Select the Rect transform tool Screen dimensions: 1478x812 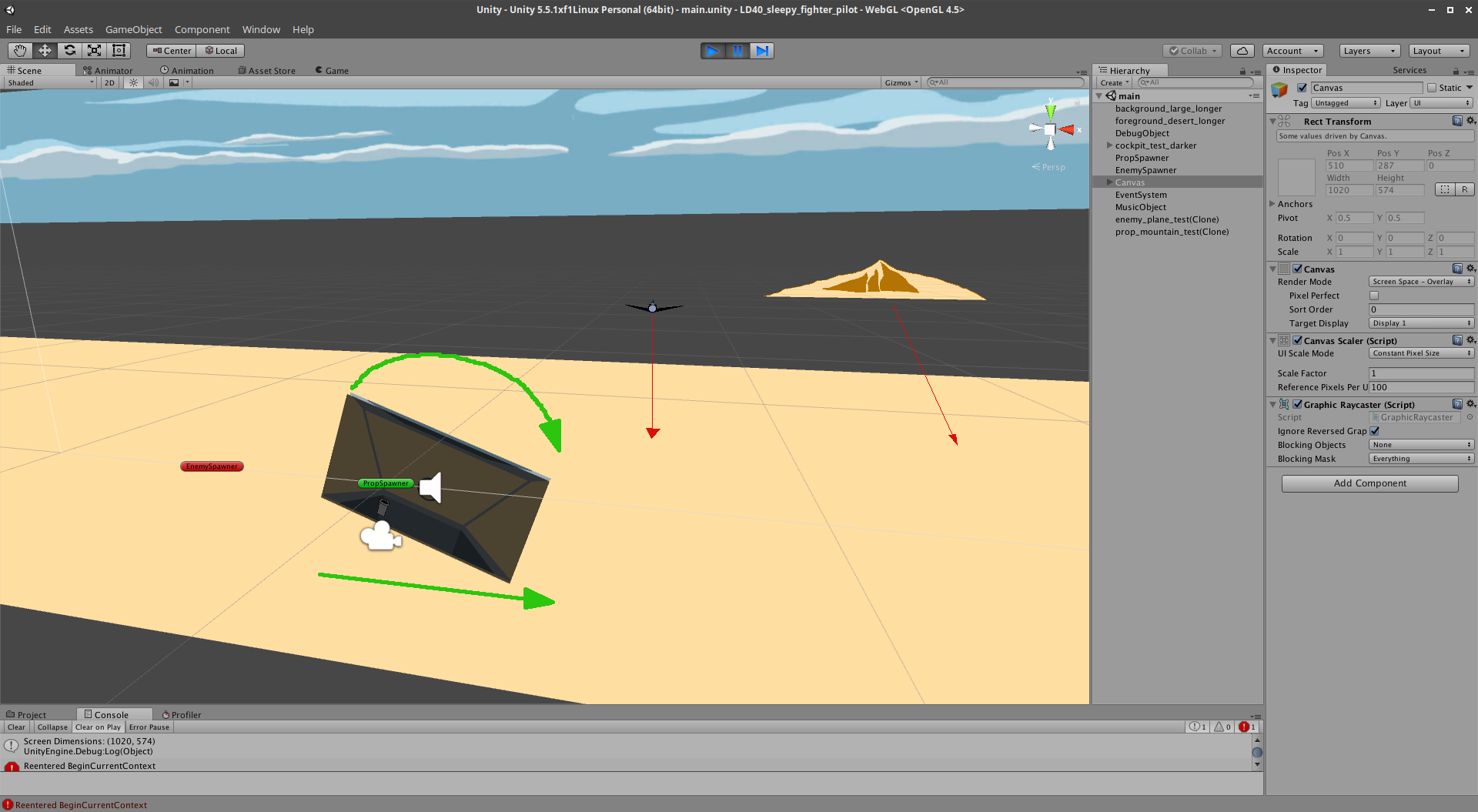119,51
